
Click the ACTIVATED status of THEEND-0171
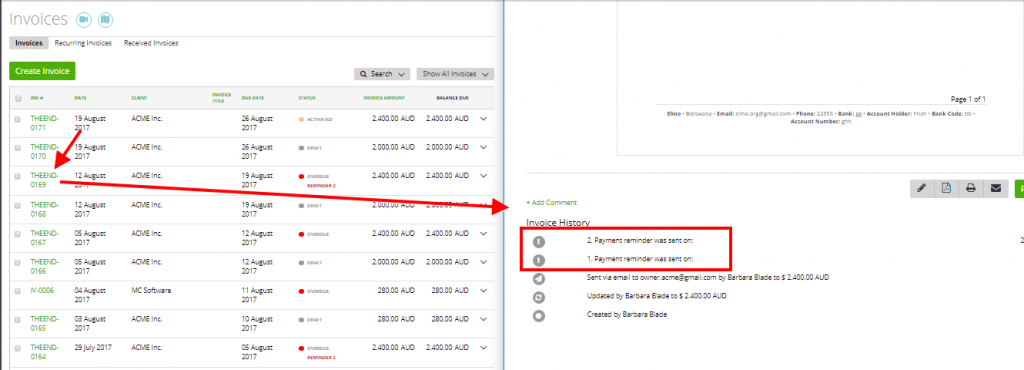click(x=315, y=119)
